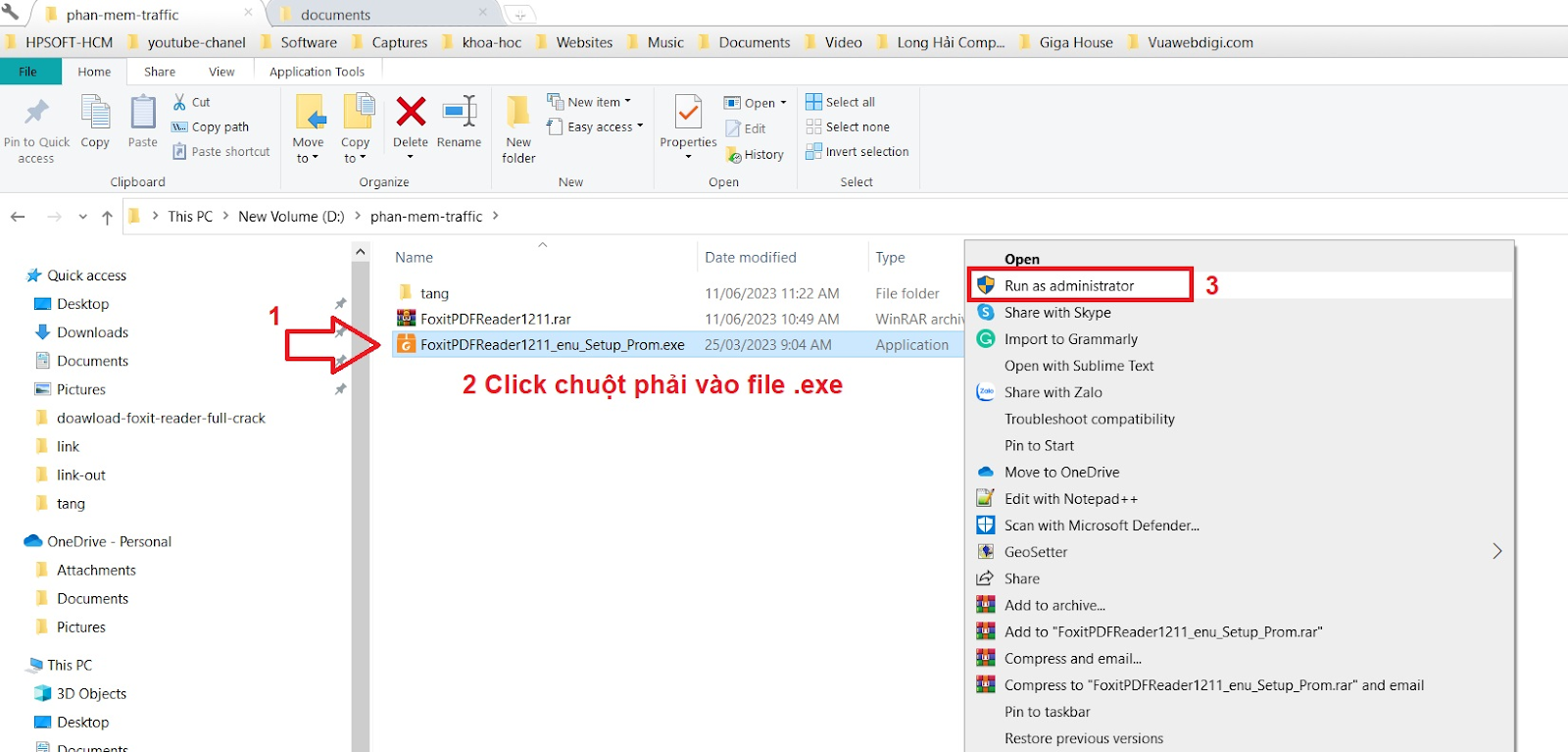The height and width of the screenshot is (752, 1568).
Task: Click the Up arrow navigation button
Action: [107, 217]
